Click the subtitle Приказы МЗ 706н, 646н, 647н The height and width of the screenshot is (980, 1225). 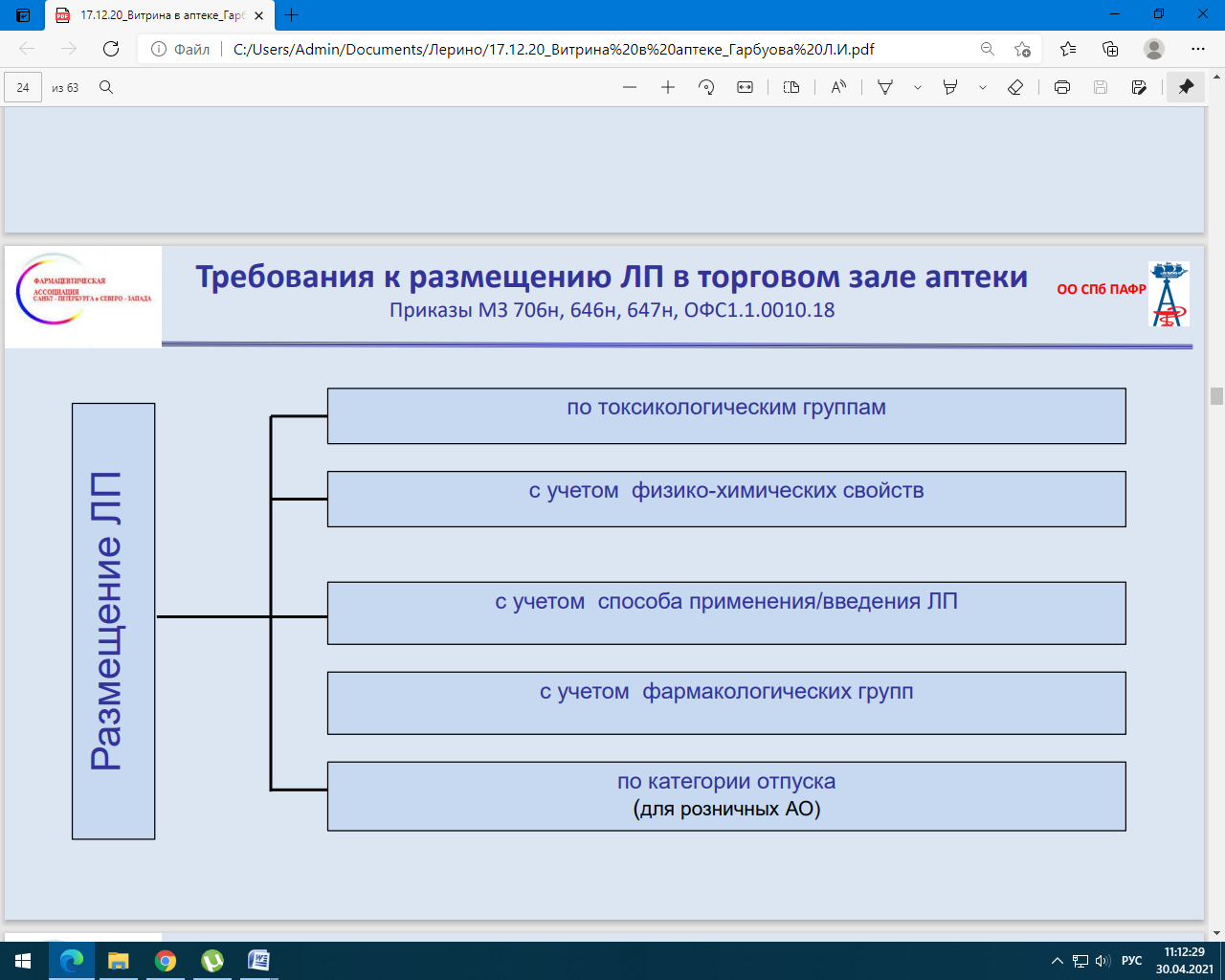(612, 310)
